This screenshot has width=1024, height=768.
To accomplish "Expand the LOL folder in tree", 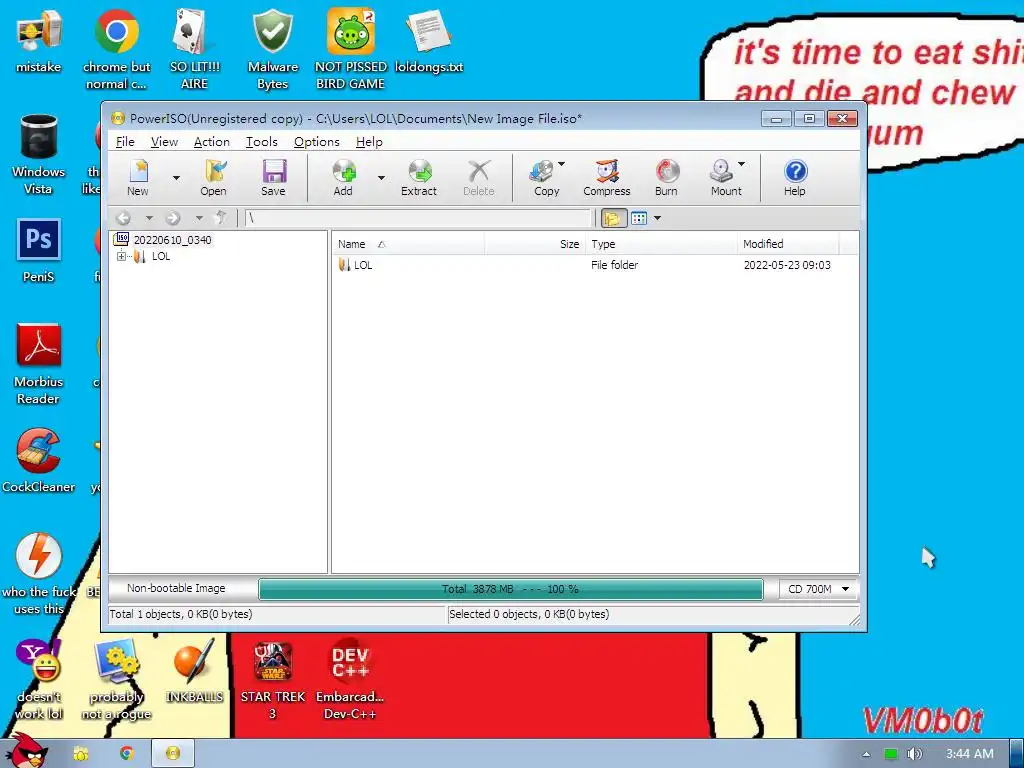I will click(121, 257).
